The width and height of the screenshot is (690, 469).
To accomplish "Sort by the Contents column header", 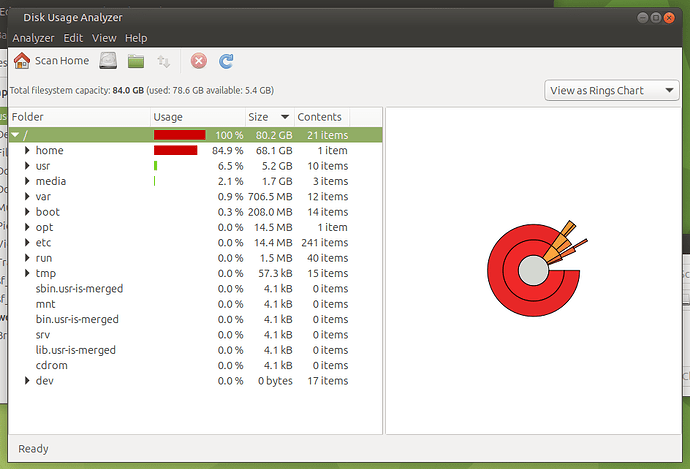I will [322, 117].
